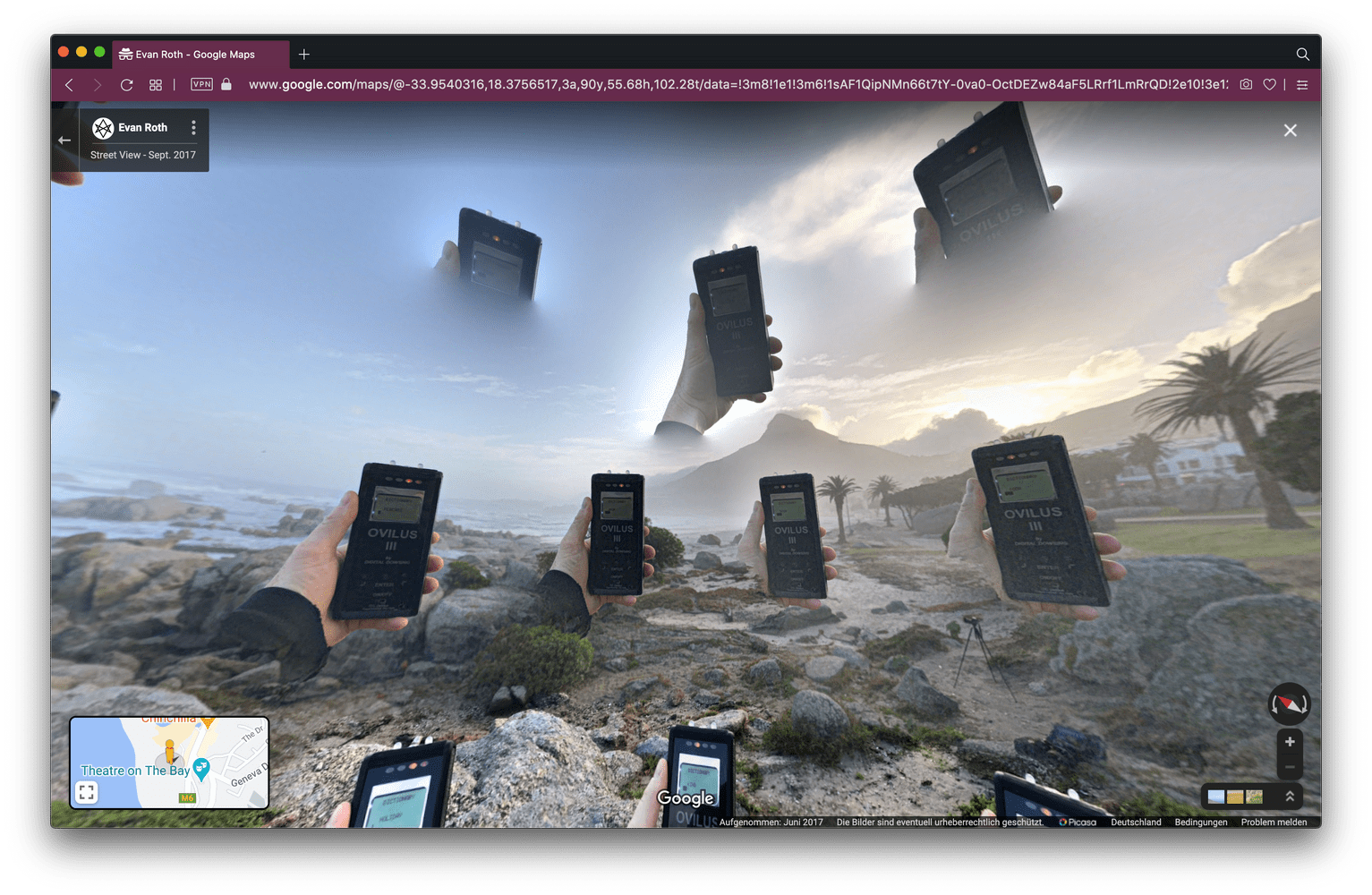Open Theatre on The Bay map label
Viewport: 1372px width, 895px height.
coord(135,771)
